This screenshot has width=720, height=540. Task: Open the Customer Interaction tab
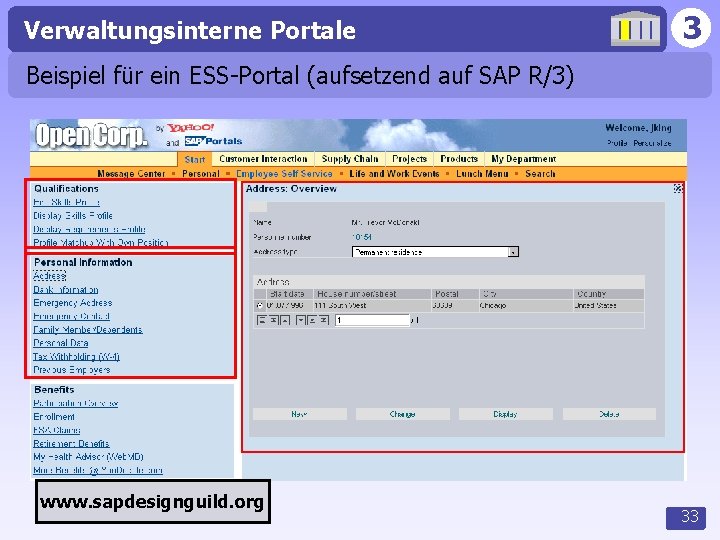coord(263,159)
